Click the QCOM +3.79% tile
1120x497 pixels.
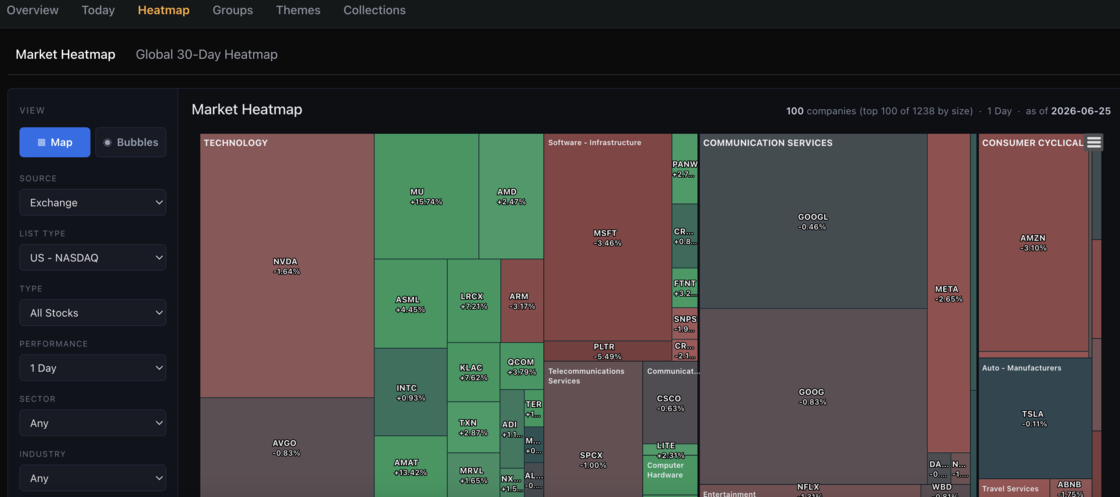(x=521, y=366)
